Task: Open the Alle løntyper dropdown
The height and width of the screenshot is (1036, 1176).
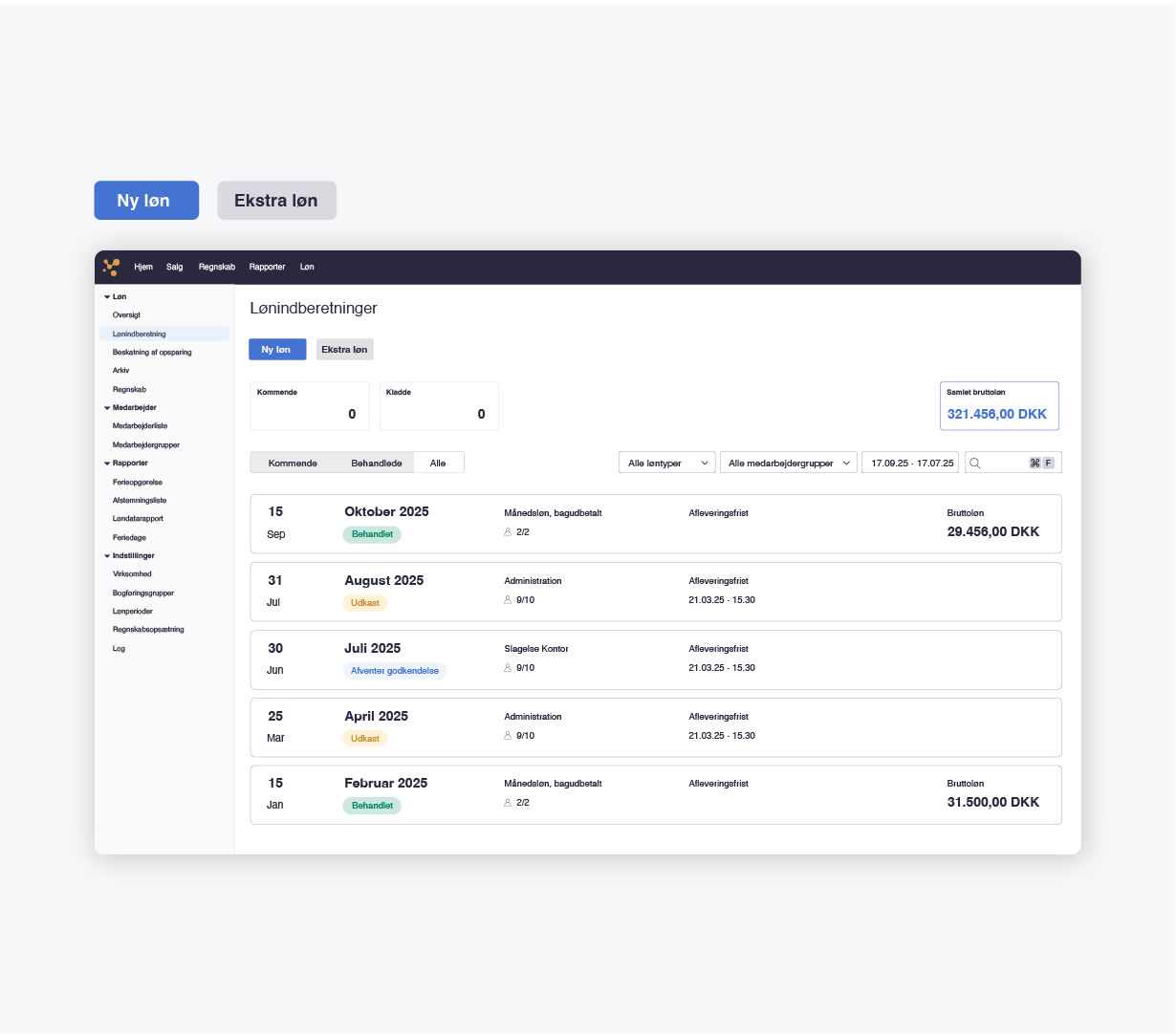Action: (x=667, y=464)
